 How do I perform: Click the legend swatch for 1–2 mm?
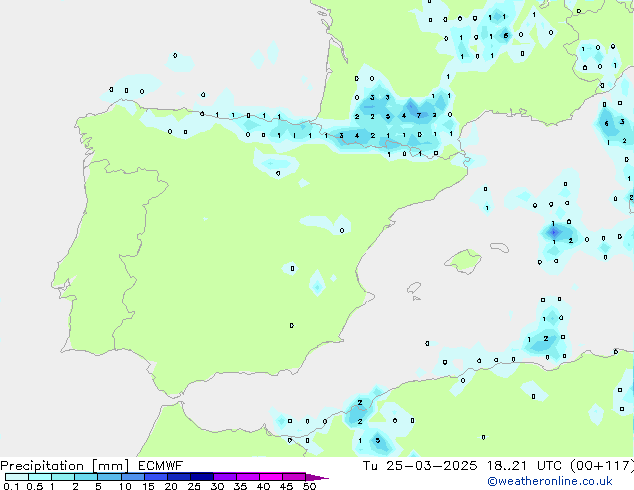tap(63, 477)
